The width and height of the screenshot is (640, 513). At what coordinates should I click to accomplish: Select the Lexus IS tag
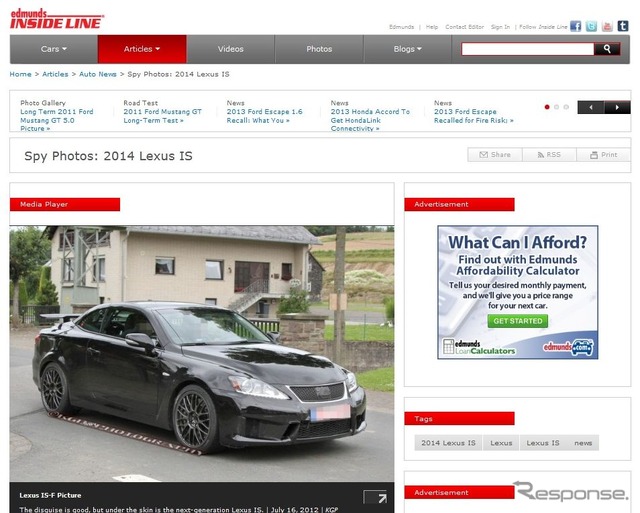[542, 443]
